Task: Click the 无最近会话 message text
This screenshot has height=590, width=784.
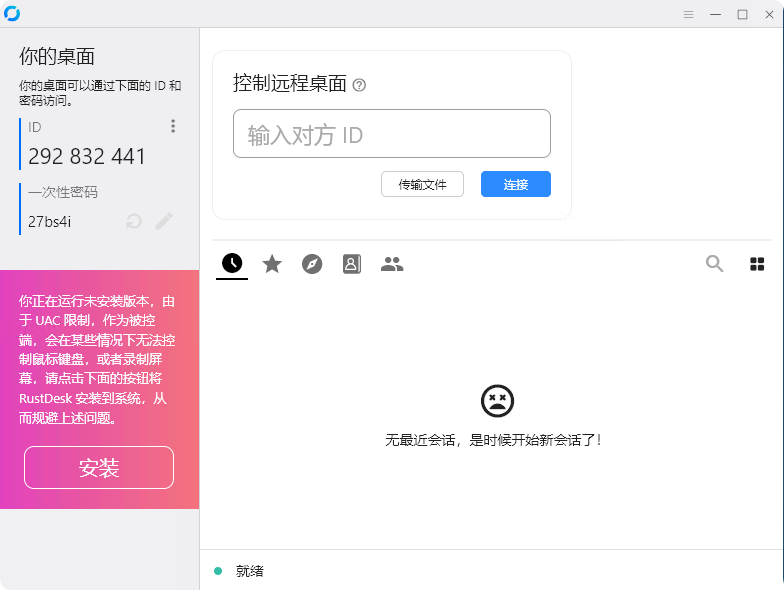Action: click(492, 440)
